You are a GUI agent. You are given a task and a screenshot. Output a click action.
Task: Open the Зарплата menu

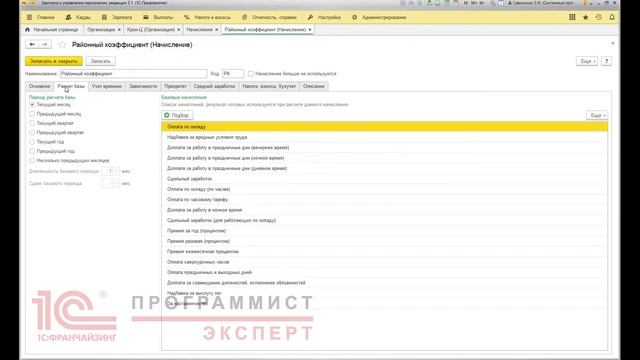tap(117, 18)
